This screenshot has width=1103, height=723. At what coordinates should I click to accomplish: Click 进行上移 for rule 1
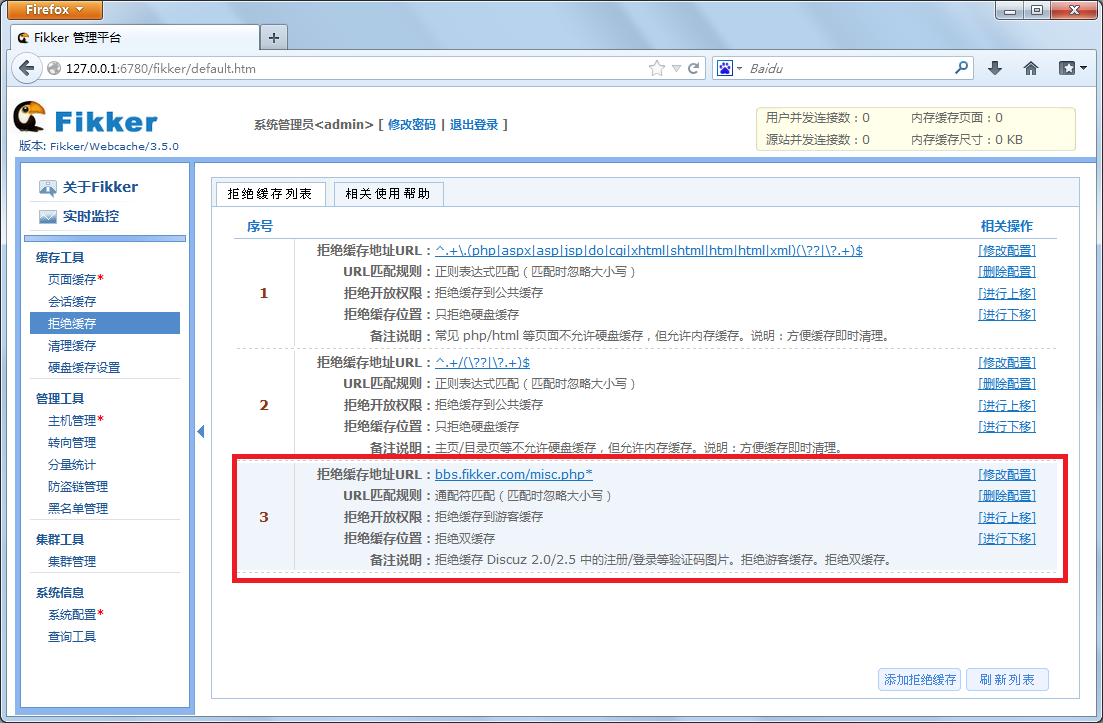1007,293
